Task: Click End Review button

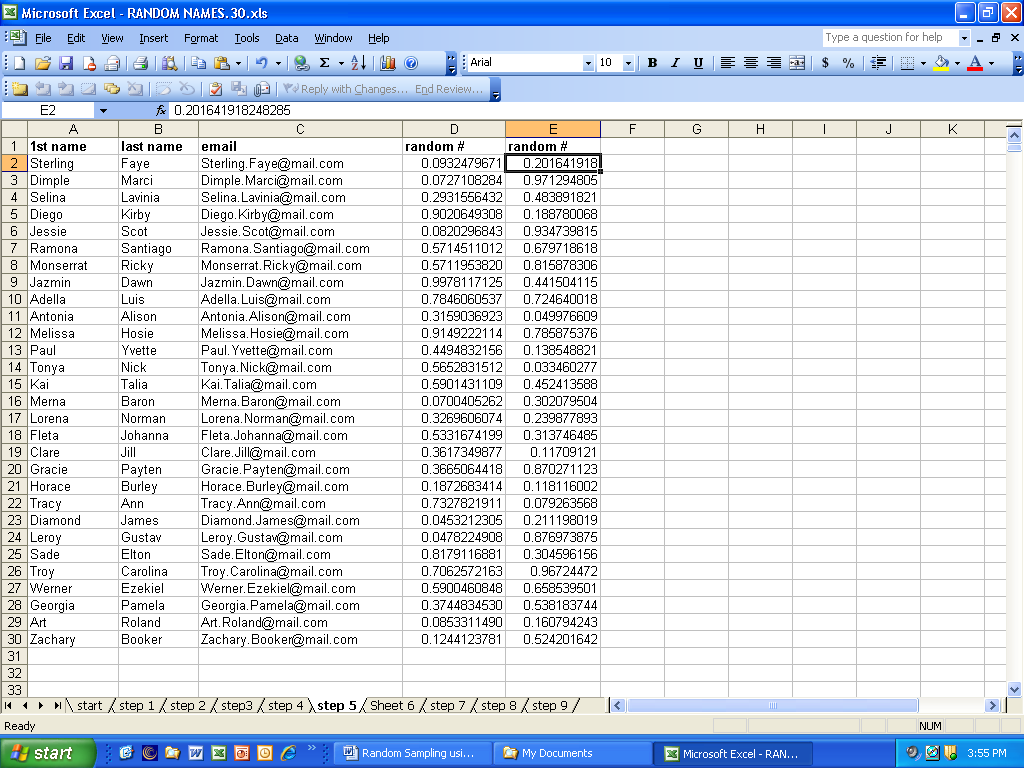Action: click(449, 89)
